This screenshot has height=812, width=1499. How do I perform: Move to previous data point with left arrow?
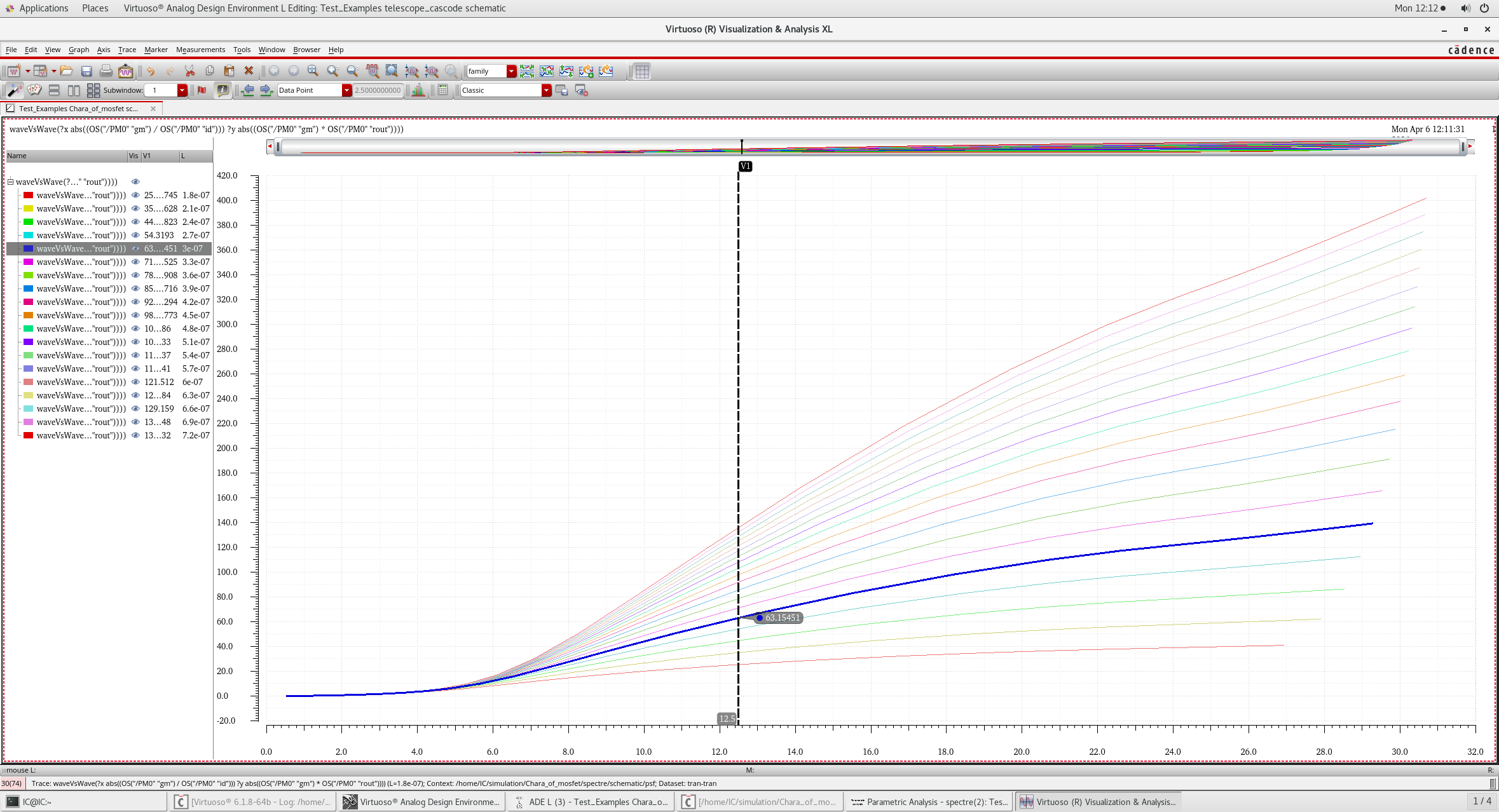coord(247,90)
